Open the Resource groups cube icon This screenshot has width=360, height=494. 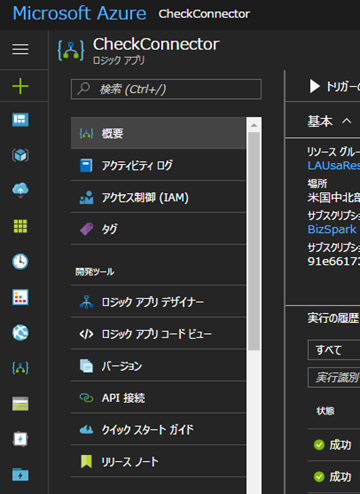[20, 155]
